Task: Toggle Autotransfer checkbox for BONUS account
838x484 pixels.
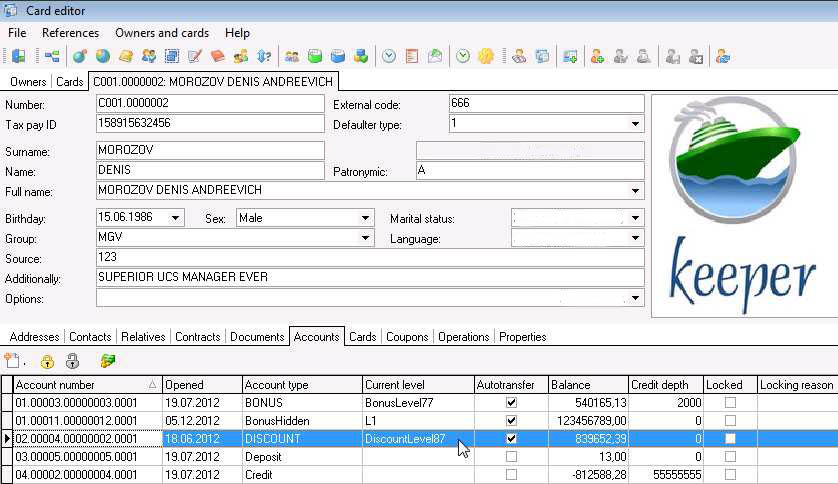Action: tap(511, 403)
